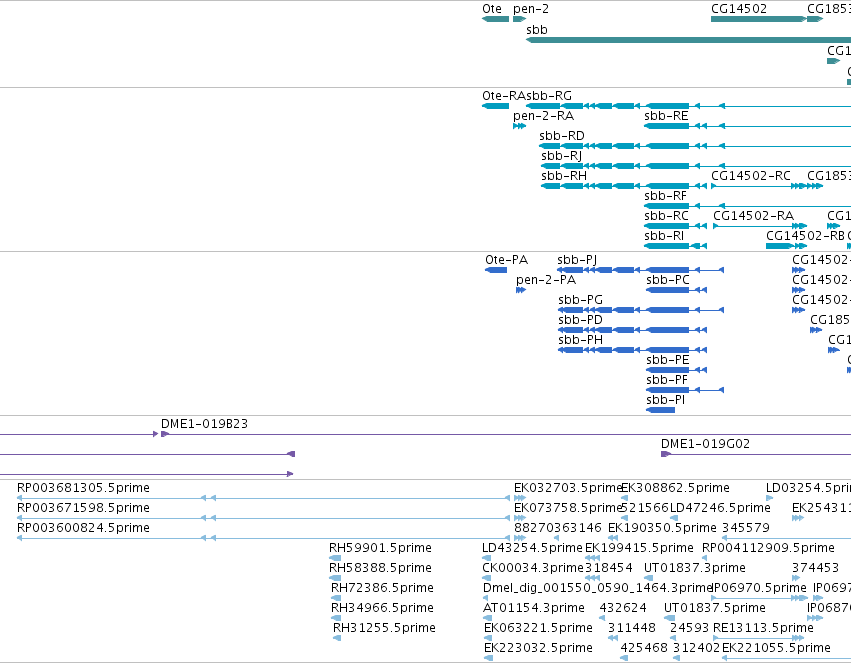Select the AT01154.3prime EST label
This screenshot has height=663, width=851.
(534, 608)
